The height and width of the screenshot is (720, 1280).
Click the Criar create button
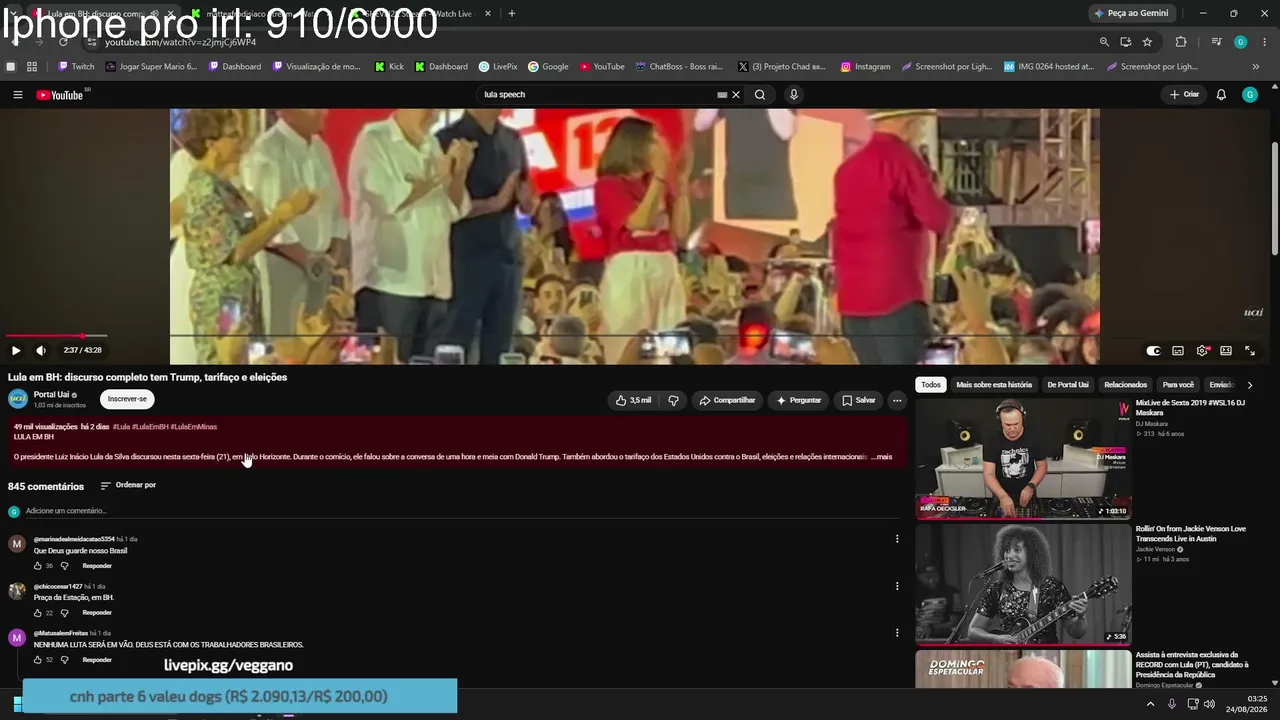pos(1185,95)
